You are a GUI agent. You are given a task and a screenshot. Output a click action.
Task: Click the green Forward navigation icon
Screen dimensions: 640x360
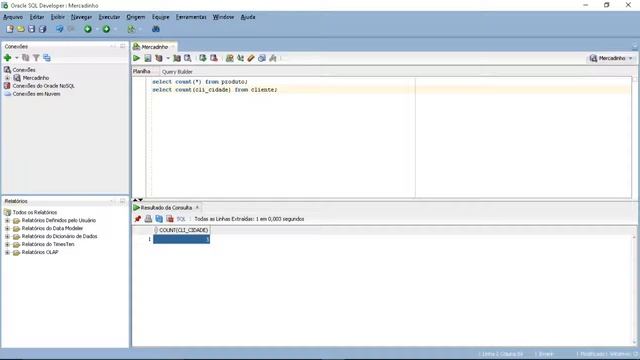pos(106,29)
